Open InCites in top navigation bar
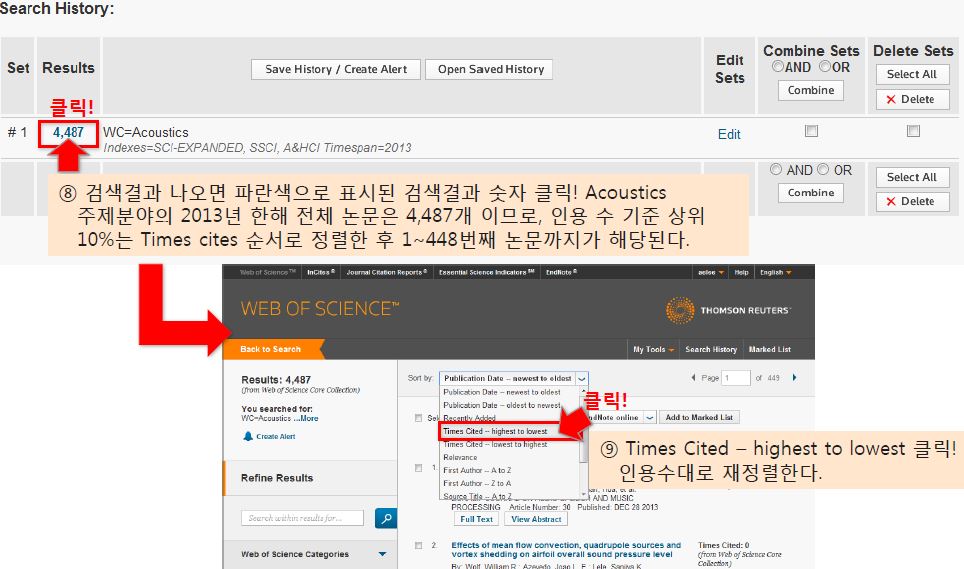 click(x=320, y=272)
